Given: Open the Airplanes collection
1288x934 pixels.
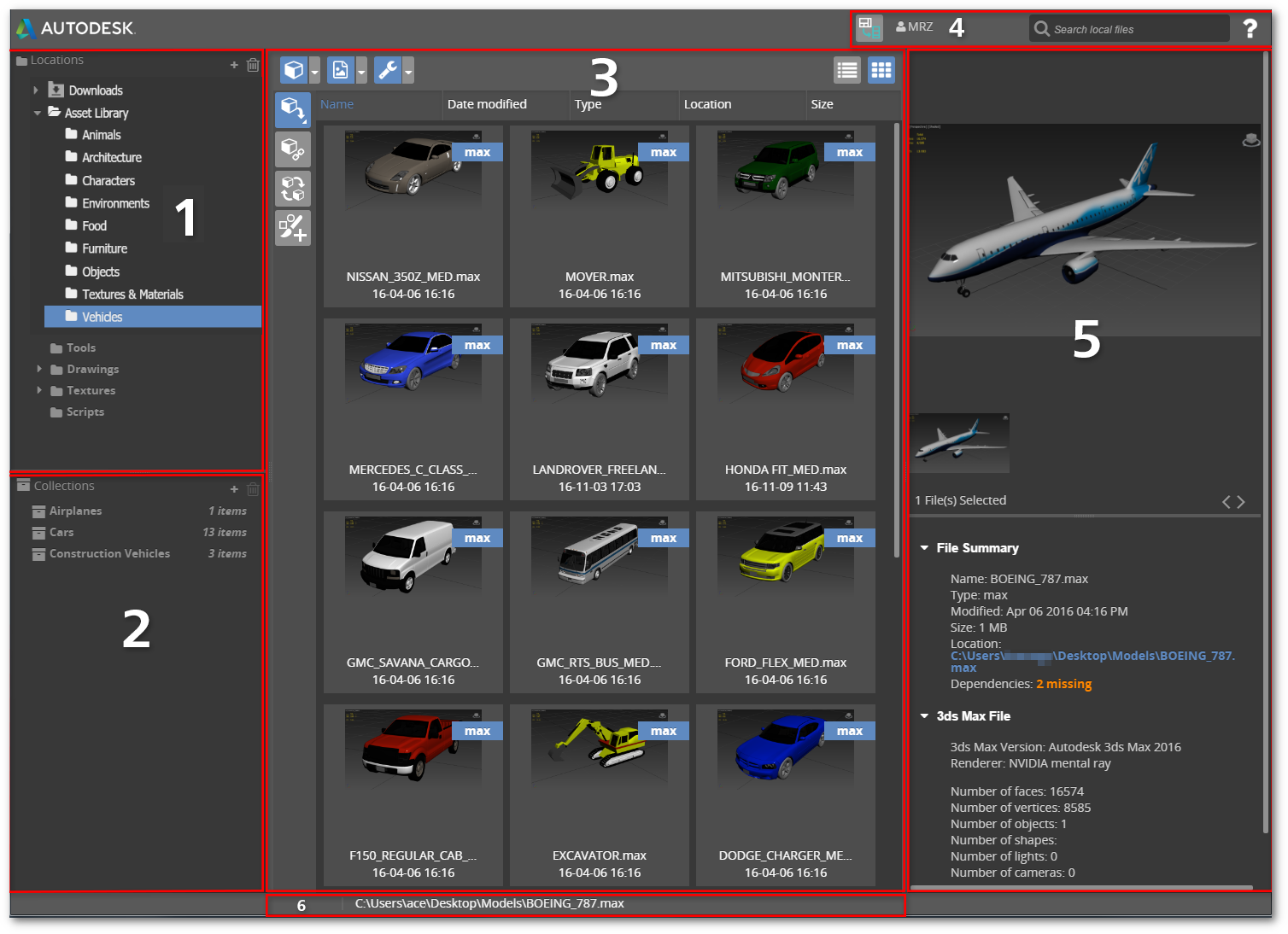Looking at the screenshot, I should click(139, 511).
